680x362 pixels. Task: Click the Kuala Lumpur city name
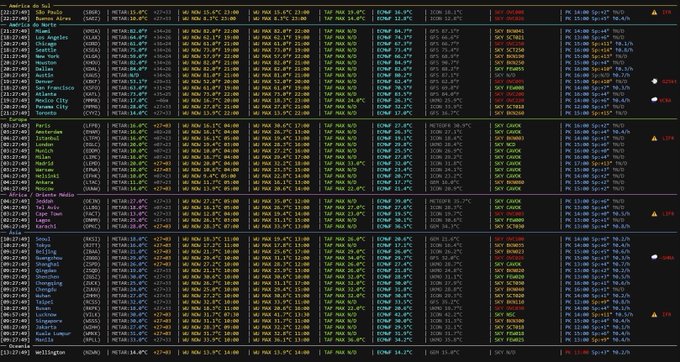point(53,333)
